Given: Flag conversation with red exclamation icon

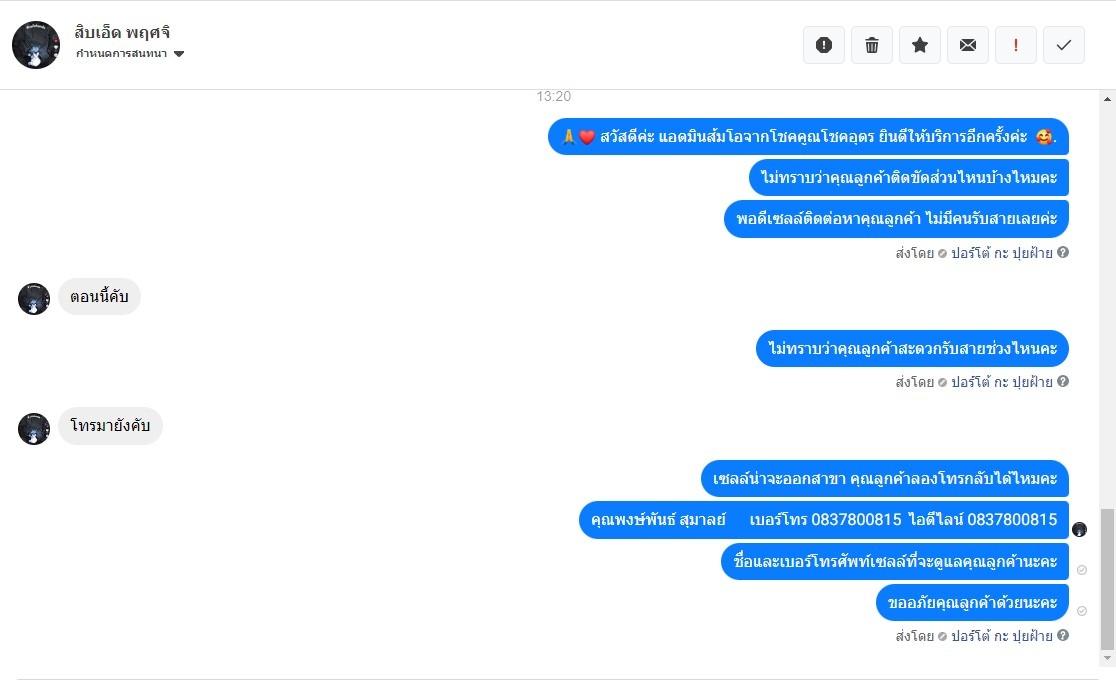Looking at the screenshot, I should coord(1016,45).
